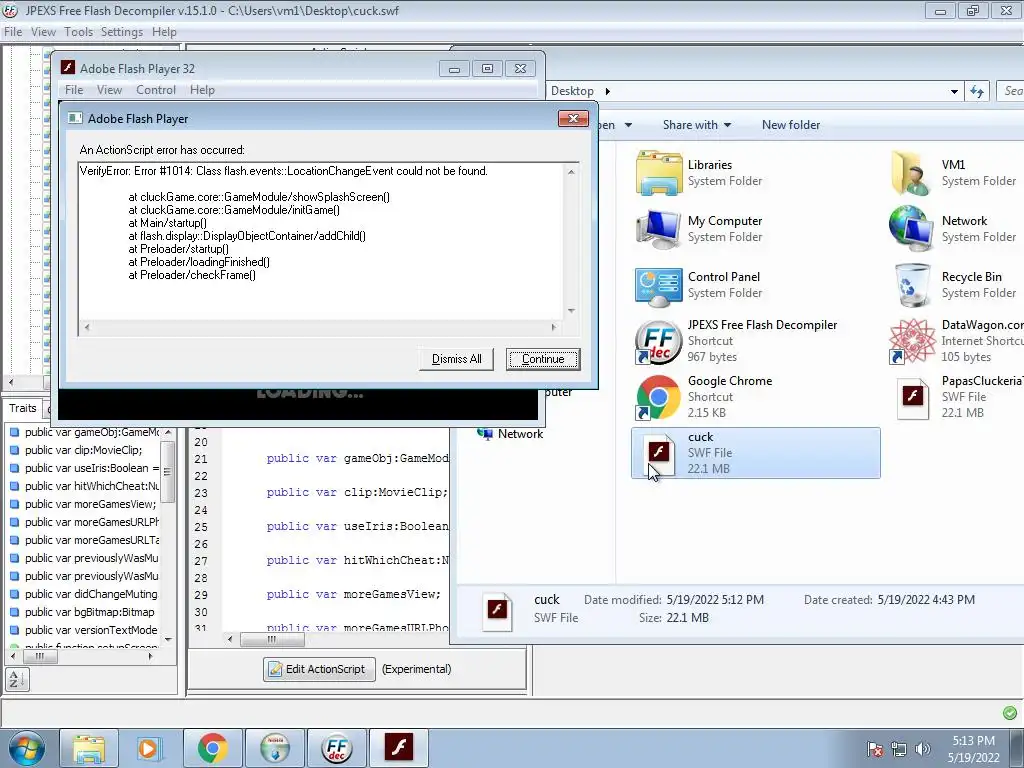Screen dimensions: 1024x768
Task: Open address bar history dropdown arrow
Action: pos(954,91)
